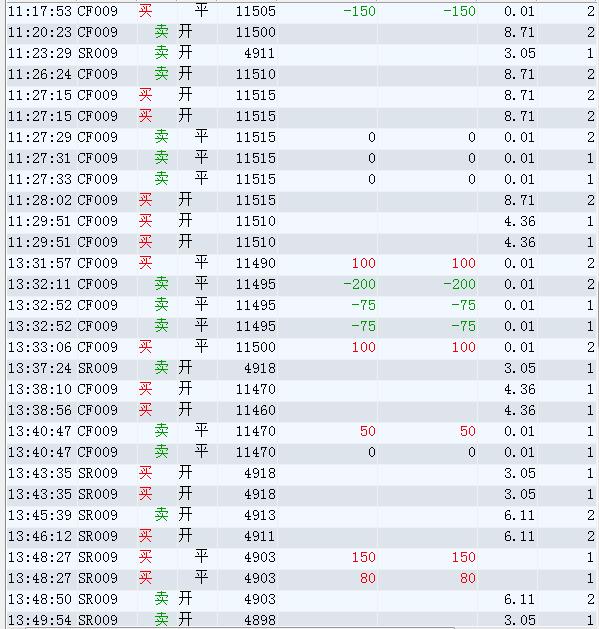This screenshot has width=599, height=629.
Task: Select the 13:45:39 SR009 sell-open row
Action: [301, 515]
